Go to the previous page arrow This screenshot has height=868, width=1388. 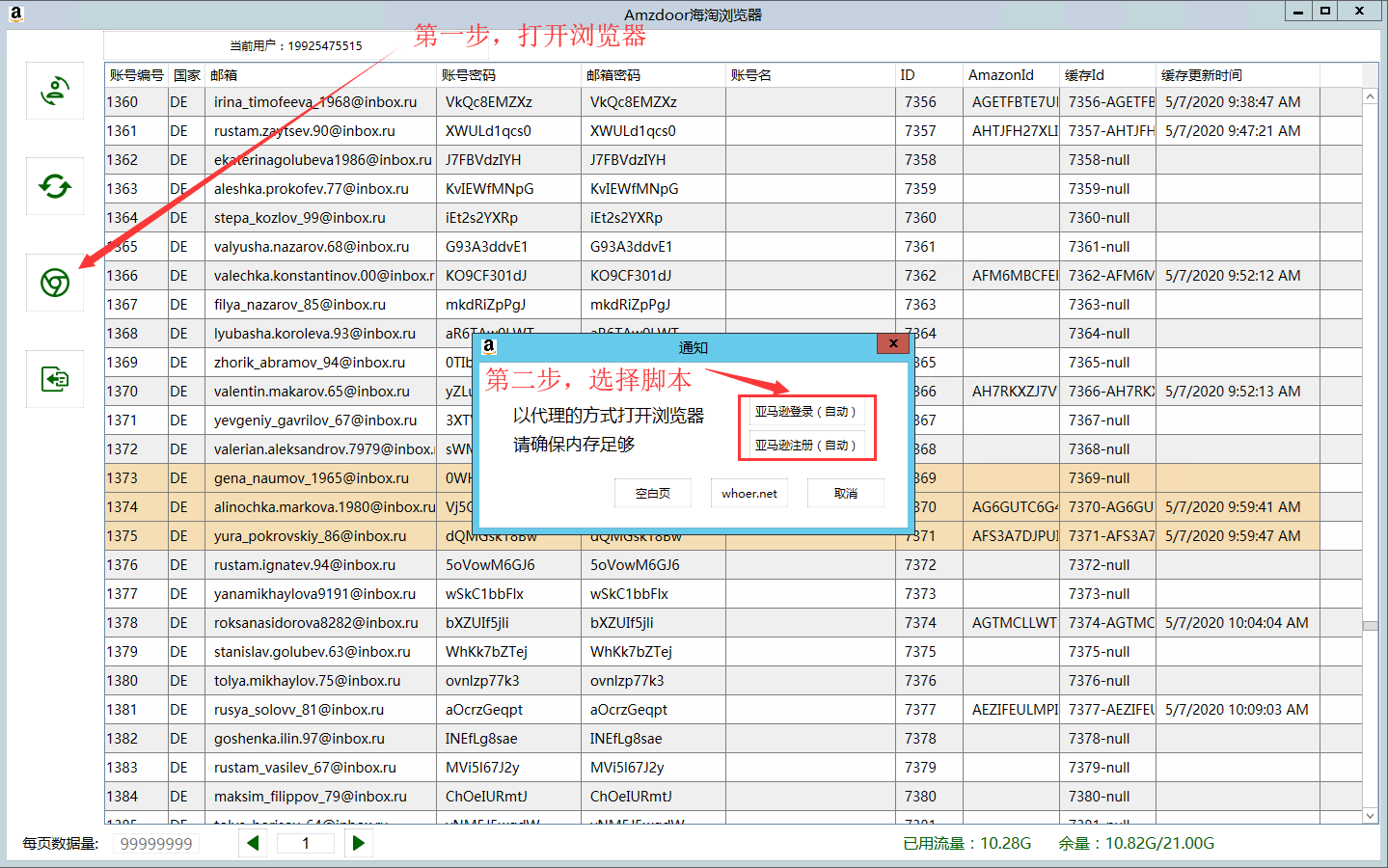click(253, 843)
